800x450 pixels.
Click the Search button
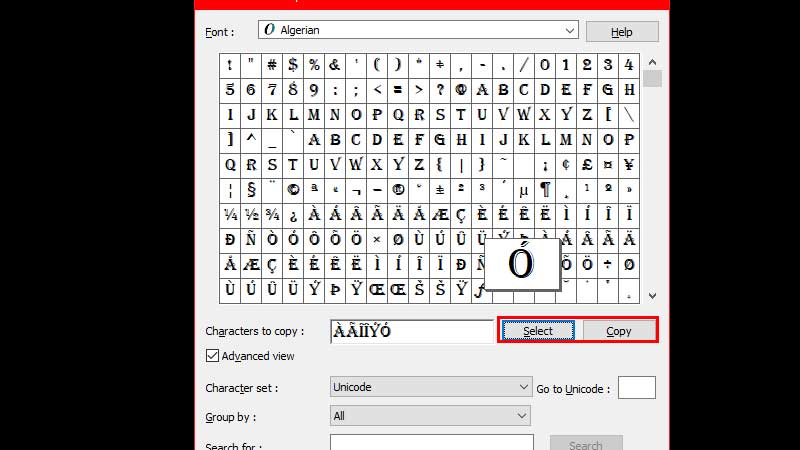[x=586, y=443]
